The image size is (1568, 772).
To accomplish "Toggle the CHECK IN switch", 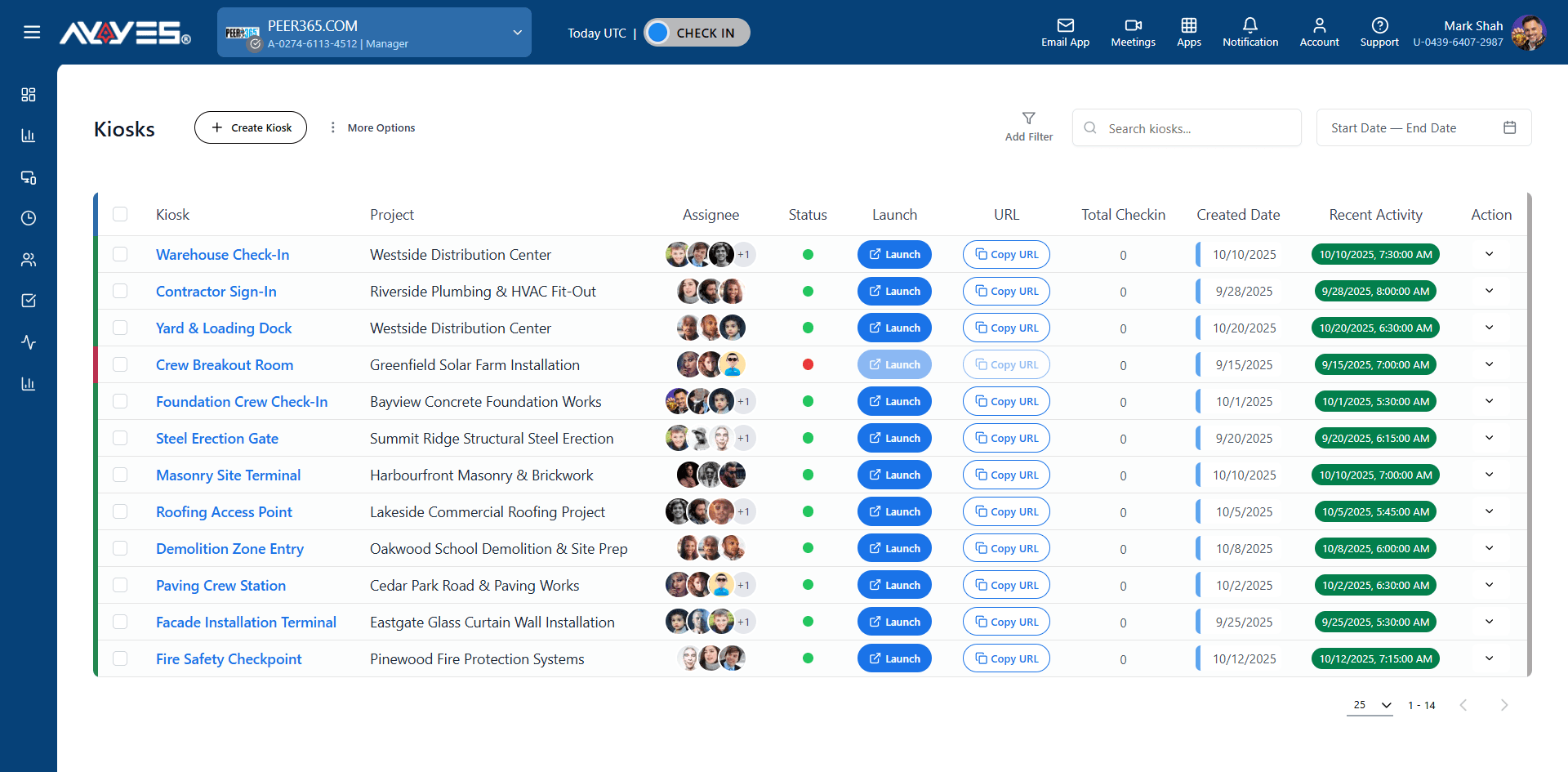I will [697, 33].
